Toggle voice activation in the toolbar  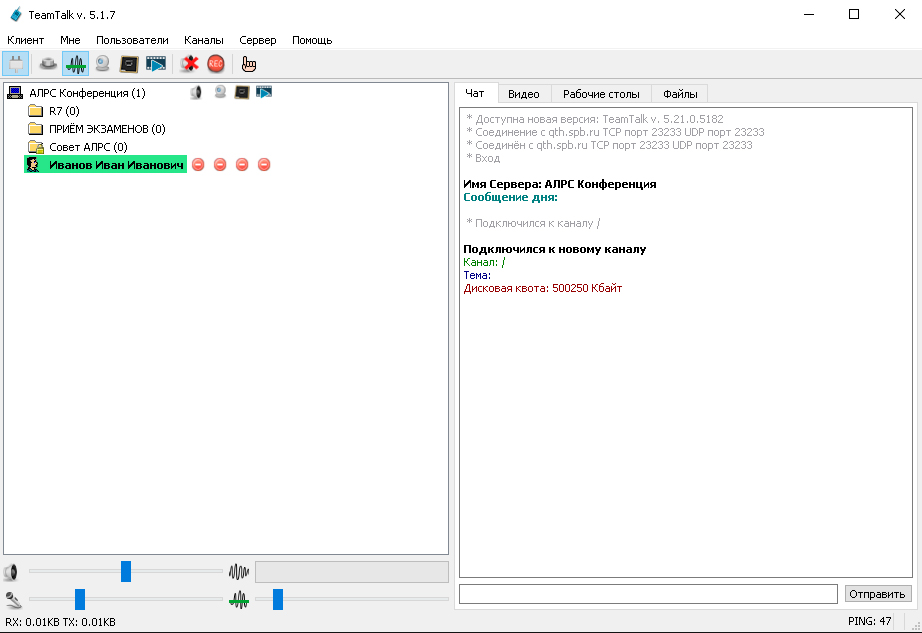click(75, 65)
